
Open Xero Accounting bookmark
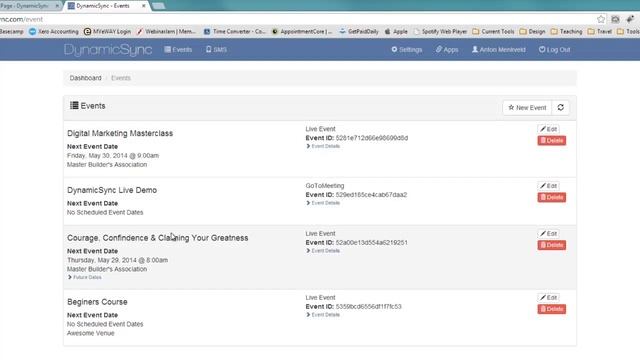53,31
